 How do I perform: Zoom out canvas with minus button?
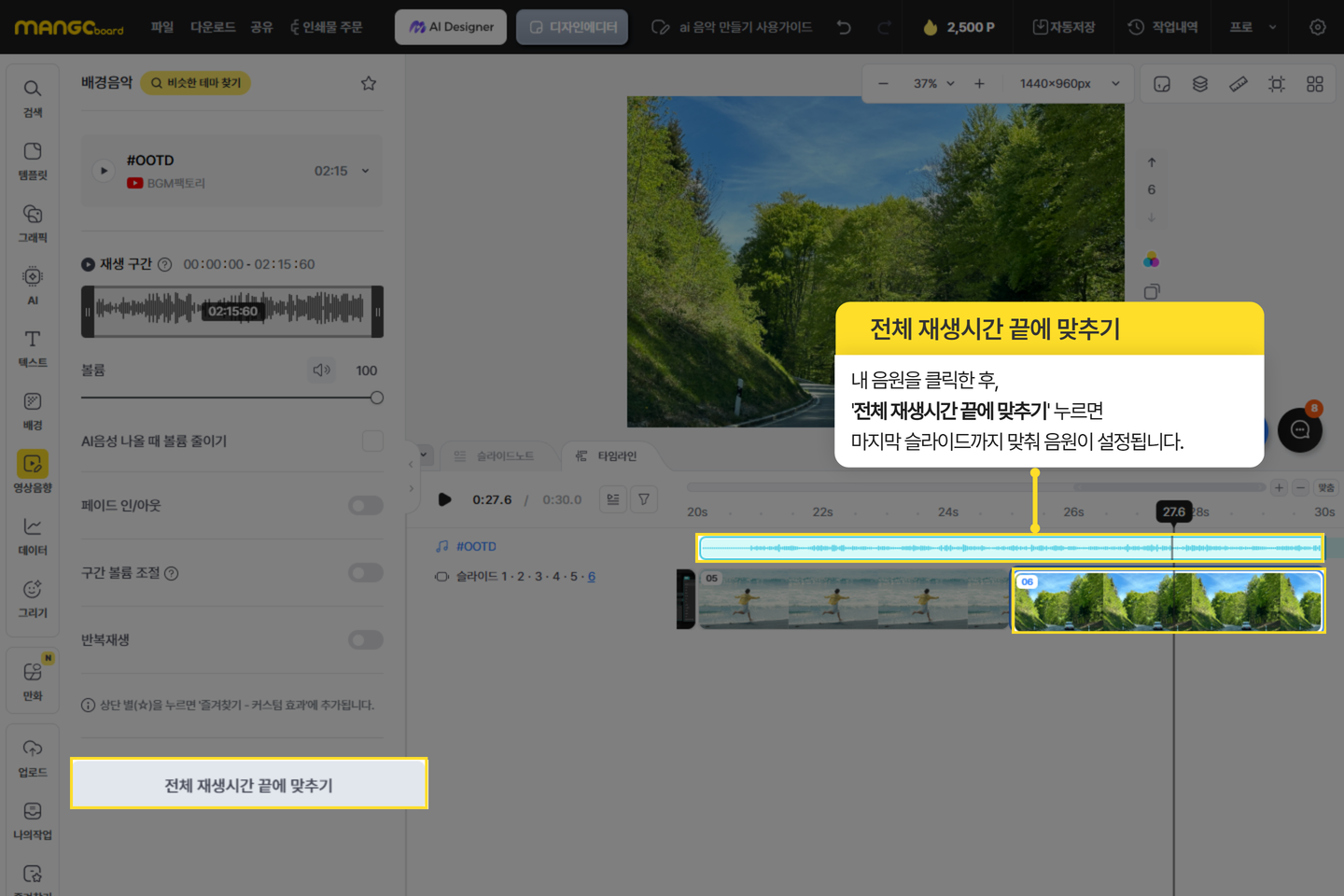883,84
